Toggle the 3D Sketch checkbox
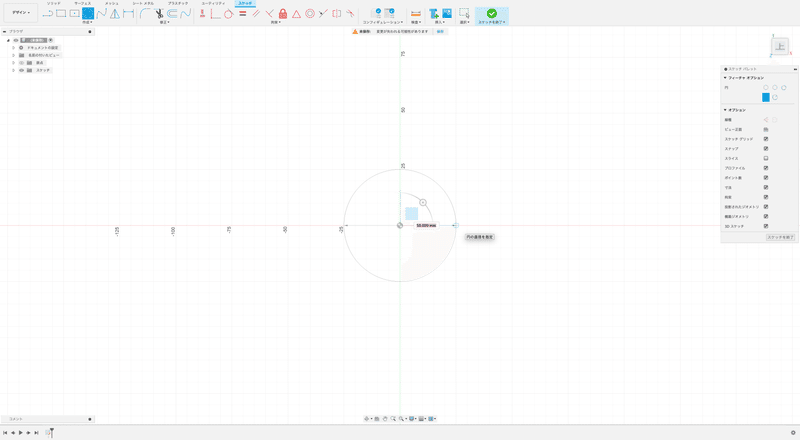Screen dimensions: 800x440 [766, 226]
